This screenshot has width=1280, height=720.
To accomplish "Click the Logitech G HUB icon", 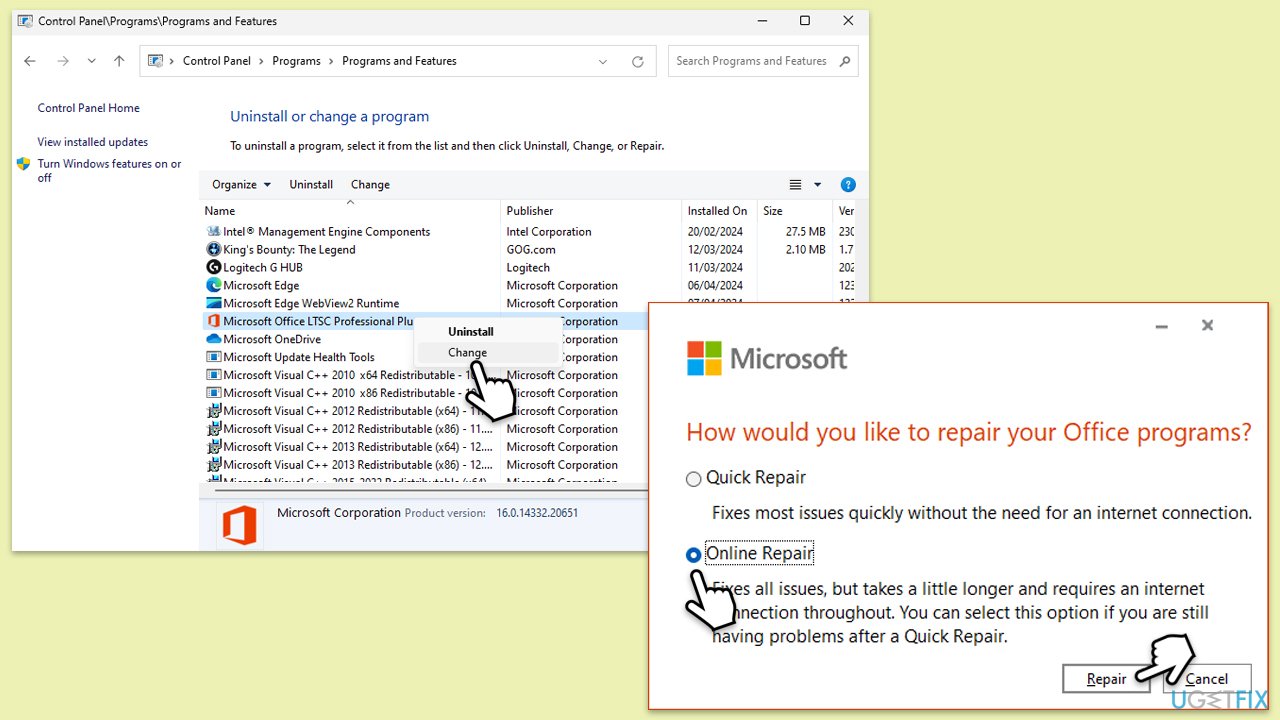I will click(x=213, y=267).
